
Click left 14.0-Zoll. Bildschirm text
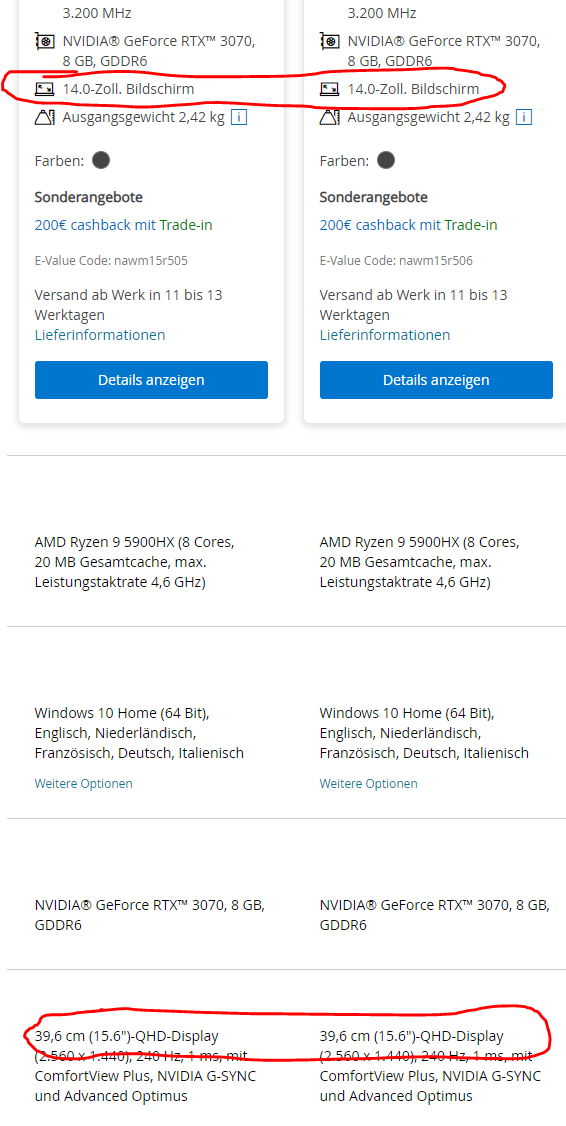(129, 89)
